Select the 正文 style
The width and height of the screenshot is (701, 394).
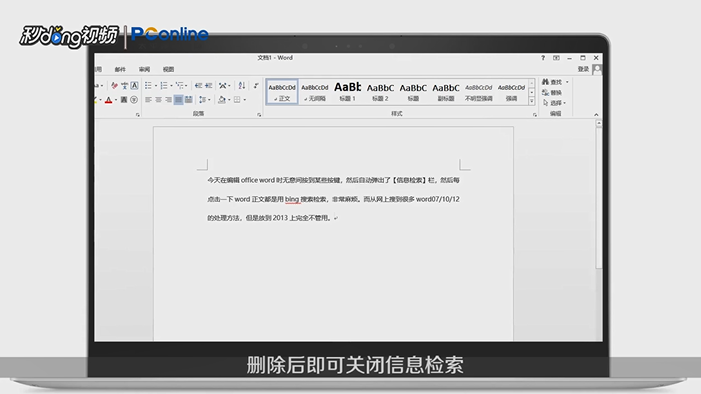point(282,92)
